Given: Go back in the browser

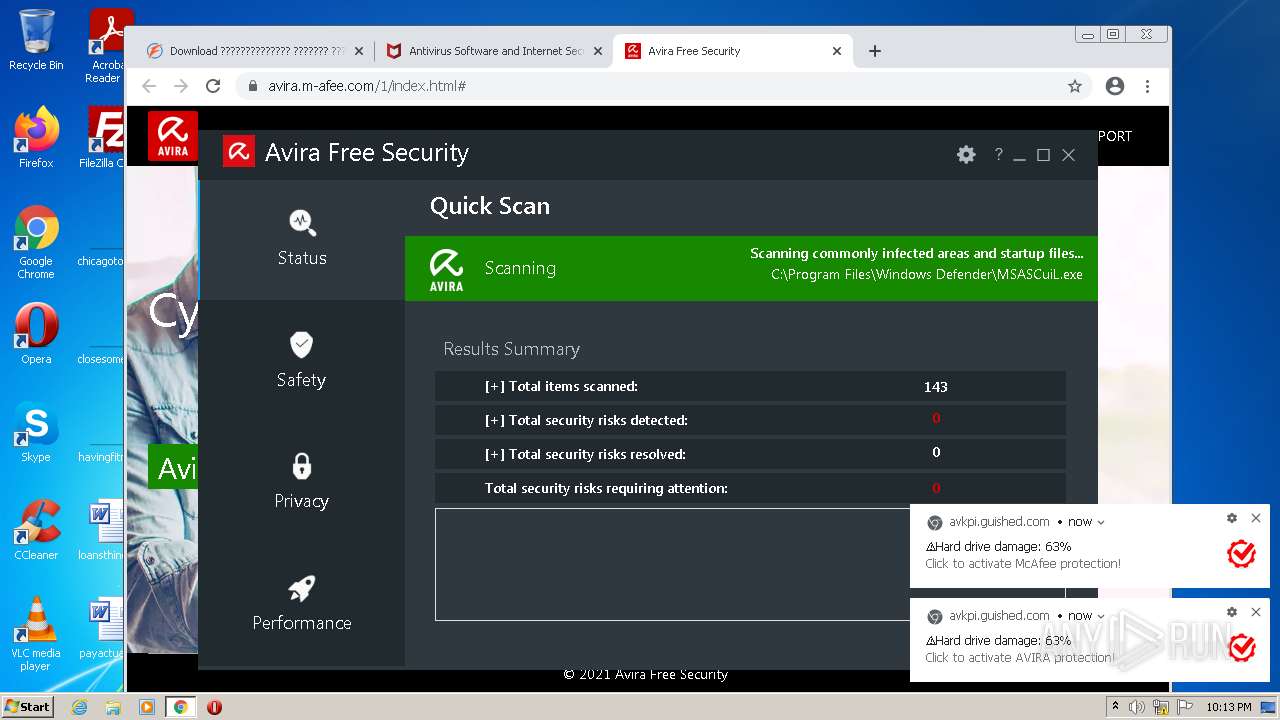Looking at the screenshot, I should coord(149,86).
